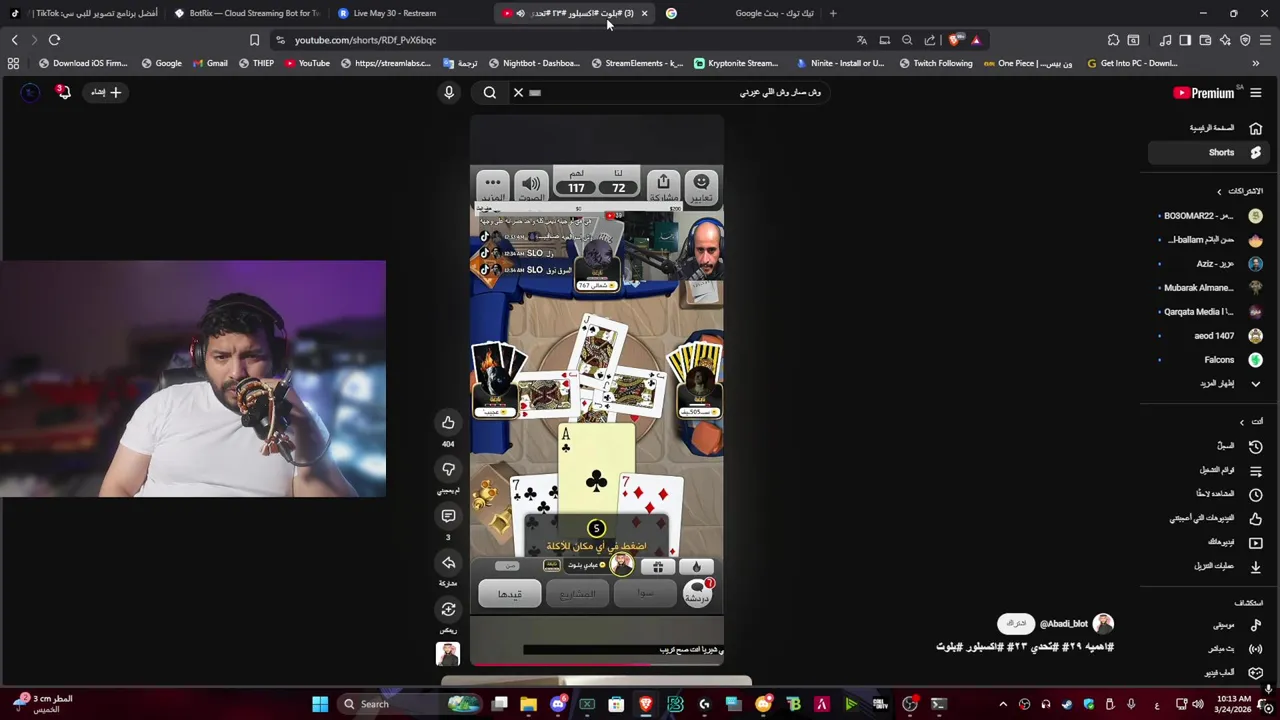Screen dimensions: 1280x720
Task: Open Downloads in the sidebar
Action: [1208, 566]
